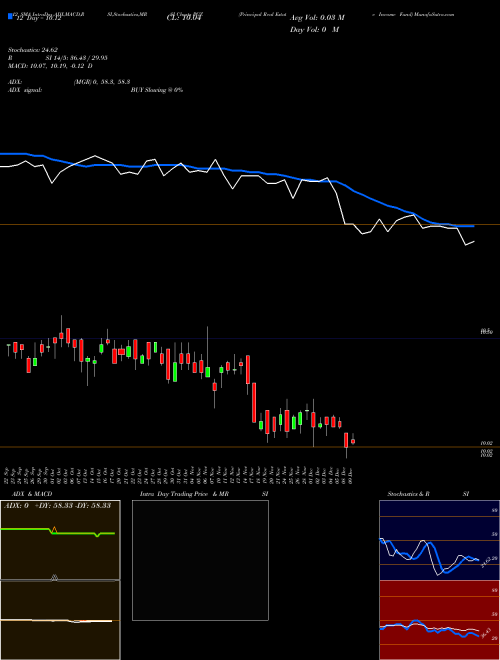Image resolution: width=500 pixels, height=660 pixels.
Task: Click the 'ADX signal:' label
Action: (25, 90)
